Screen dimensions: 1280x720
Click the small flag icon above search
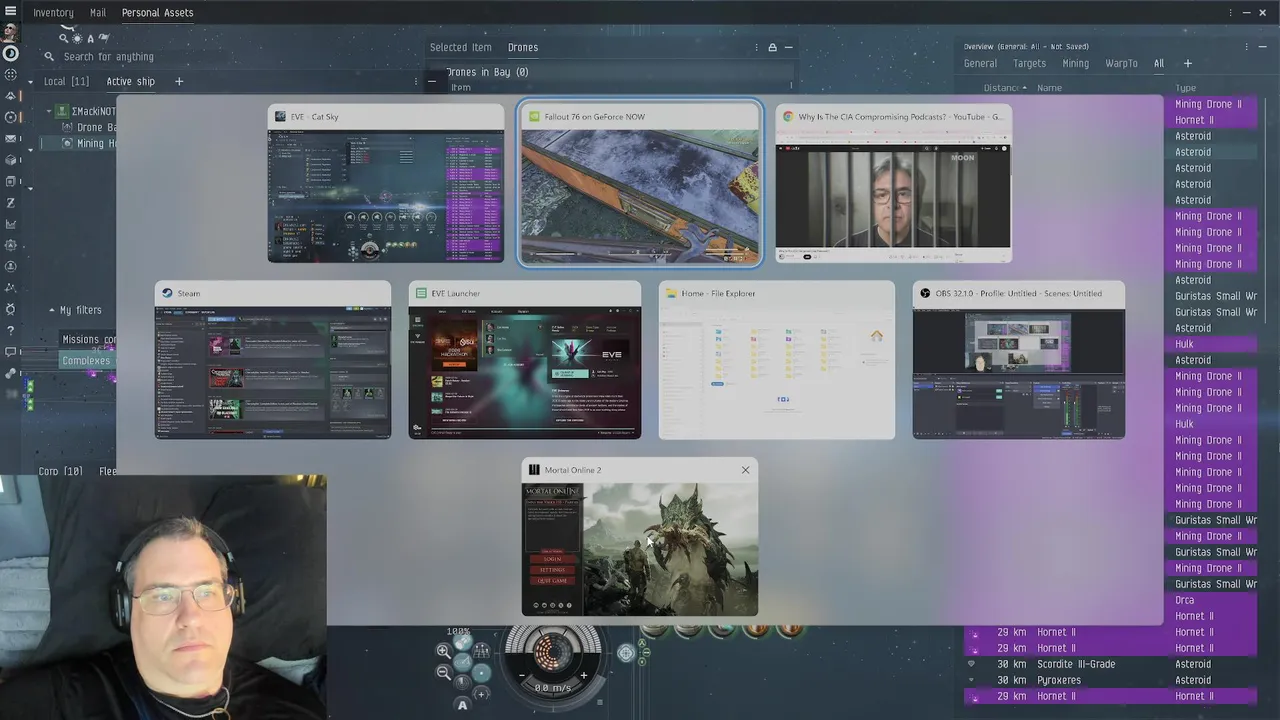[x=104, y=38]
